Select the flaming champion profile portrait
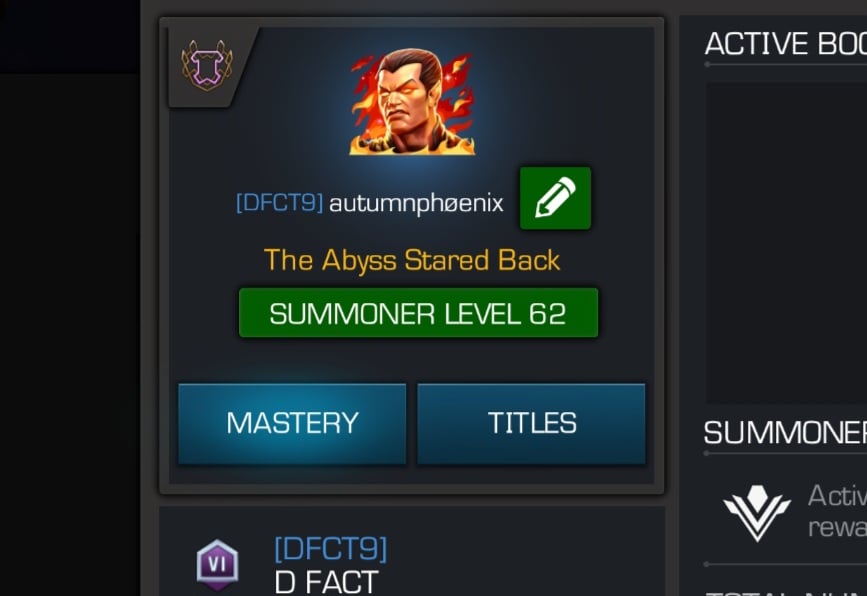This screenshot has height=596, width=867. pyautogui.click(x=412, y=101)
